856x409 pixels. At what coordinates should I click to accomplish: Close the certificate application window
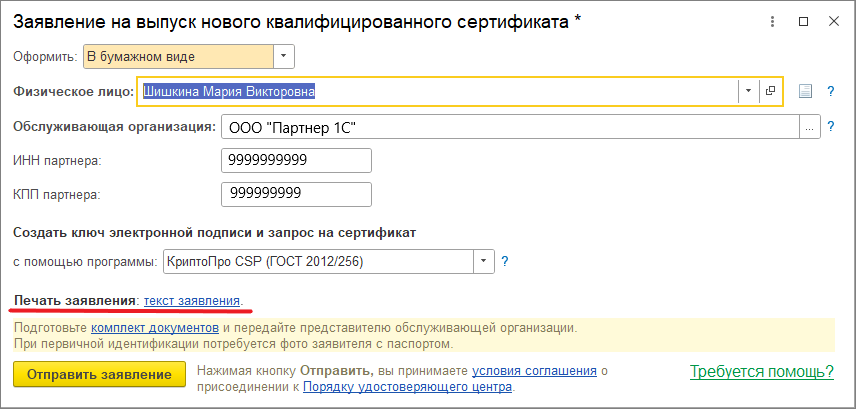click(x=832, y=22)
